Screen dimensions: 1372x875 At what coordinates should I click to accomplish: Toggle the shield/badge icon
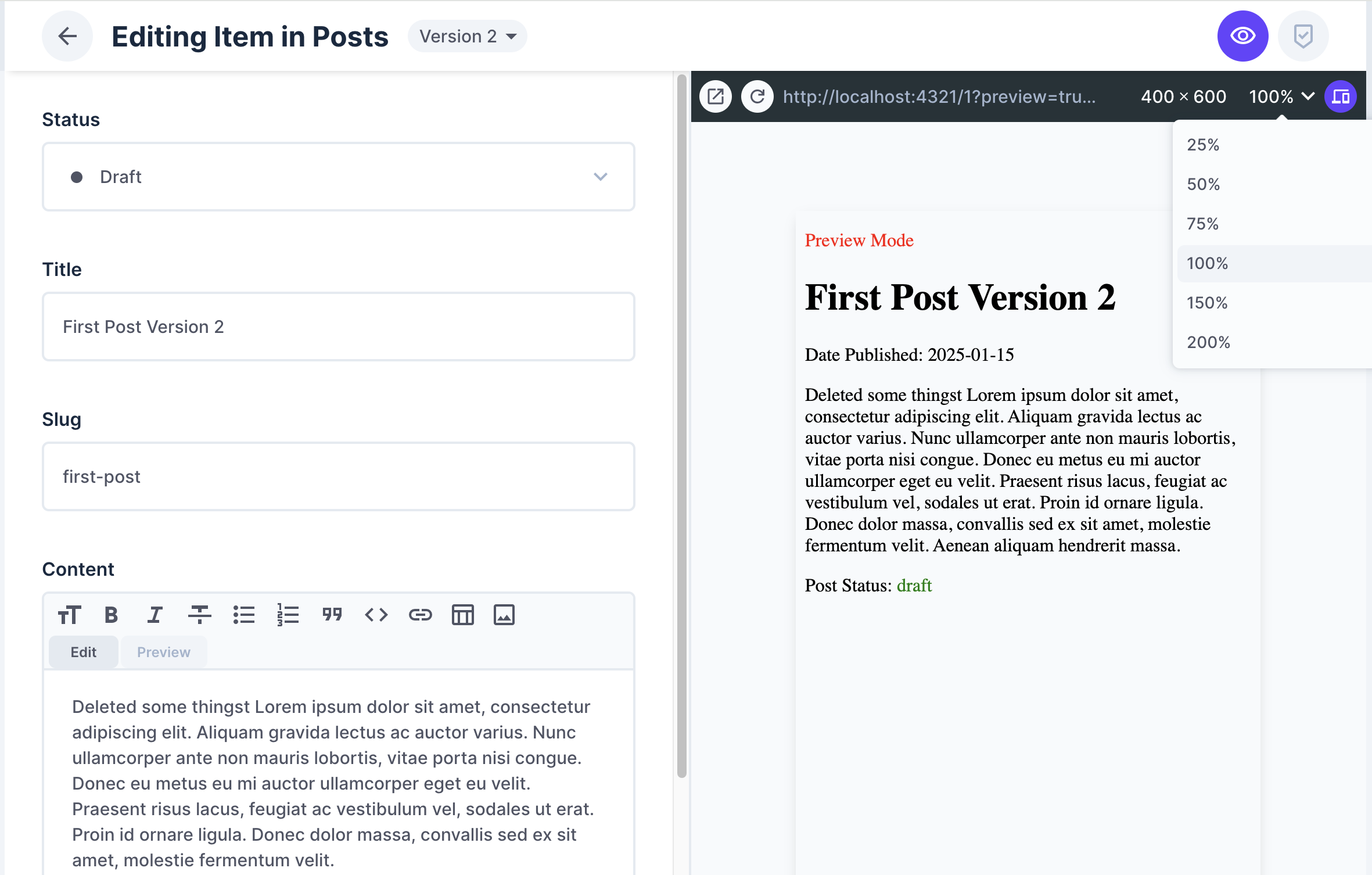pyautogui.click(x=1303, y=37)
